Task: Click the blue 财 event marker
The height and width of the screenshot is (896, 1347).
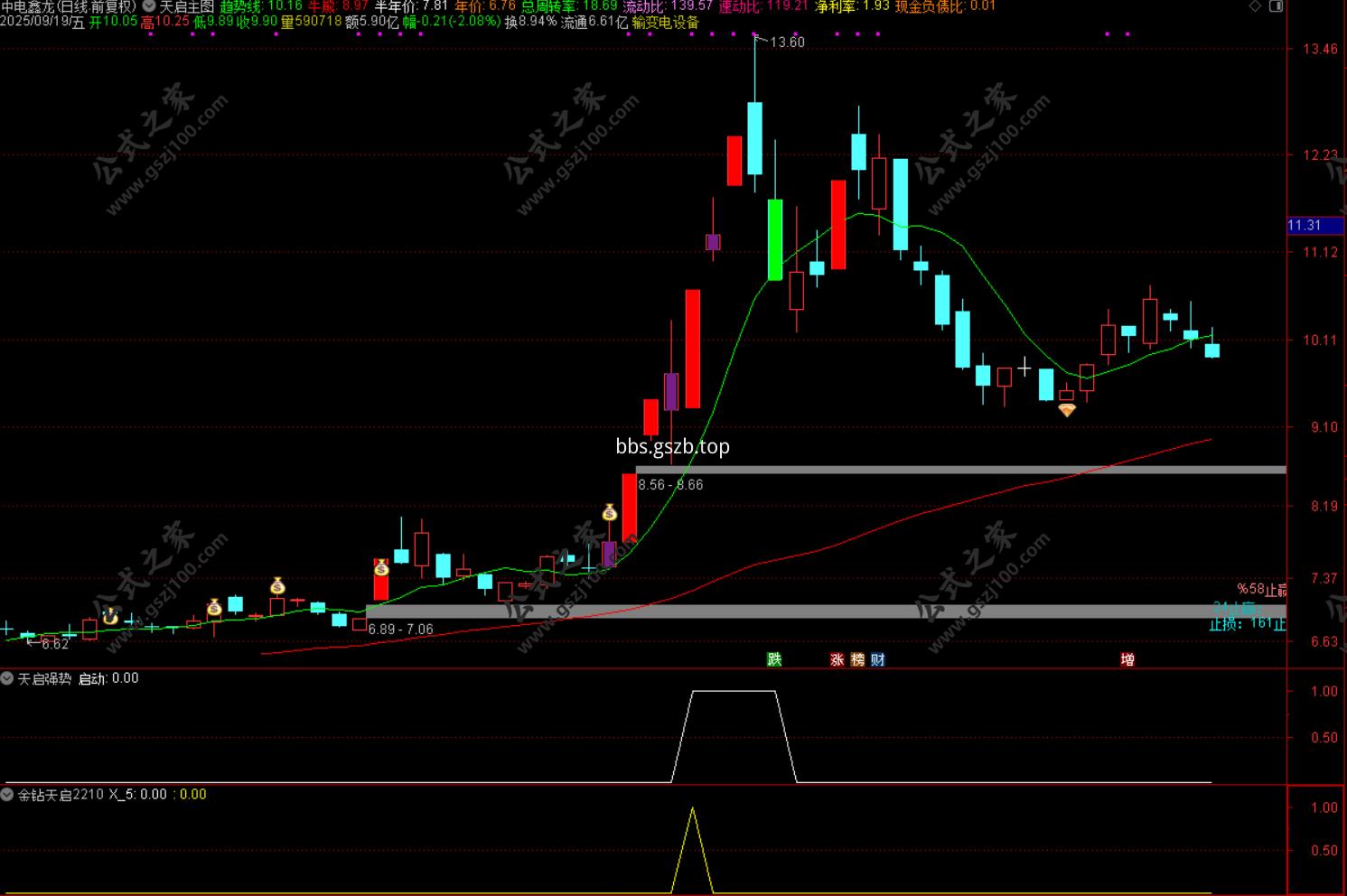Action: click(x=877, y=659)
